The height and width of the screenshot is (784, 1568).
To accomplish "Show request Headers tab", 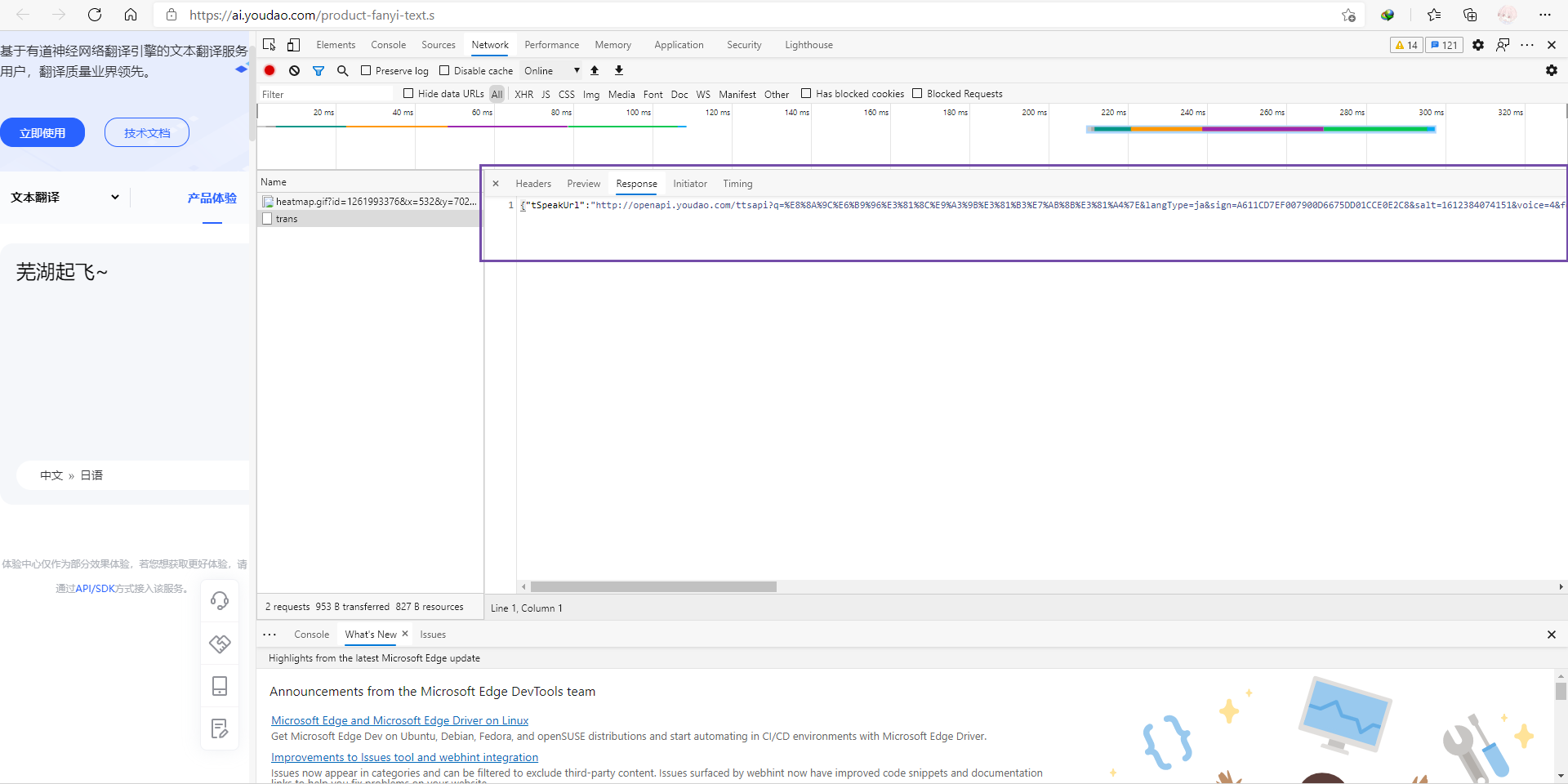I will [x=533, y=184].
